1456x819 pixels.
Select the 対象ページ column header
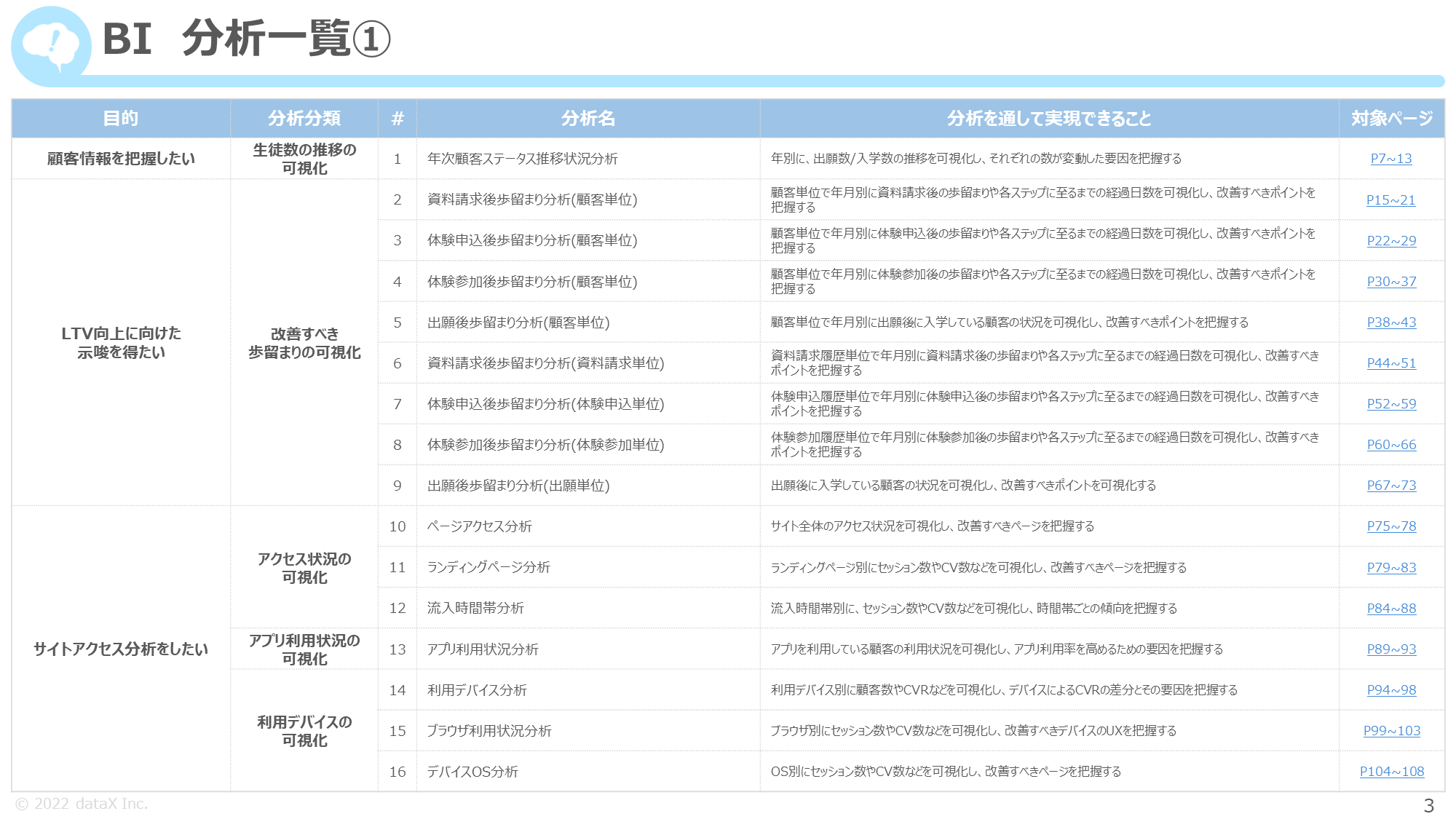click(1391, 118)
